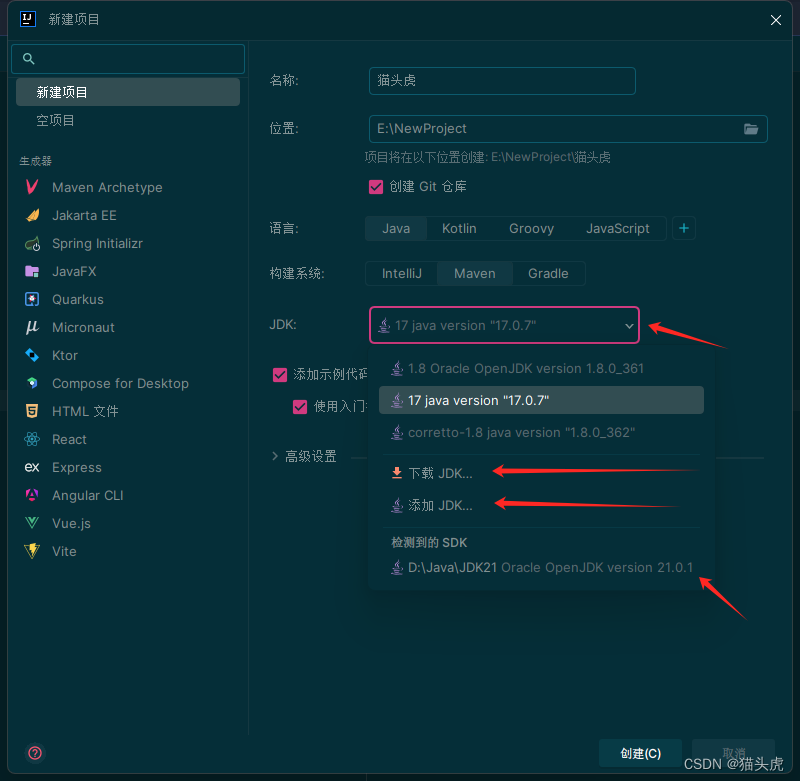Click the project name input field
Screen dimensions: 800x781
click(502, 81)
